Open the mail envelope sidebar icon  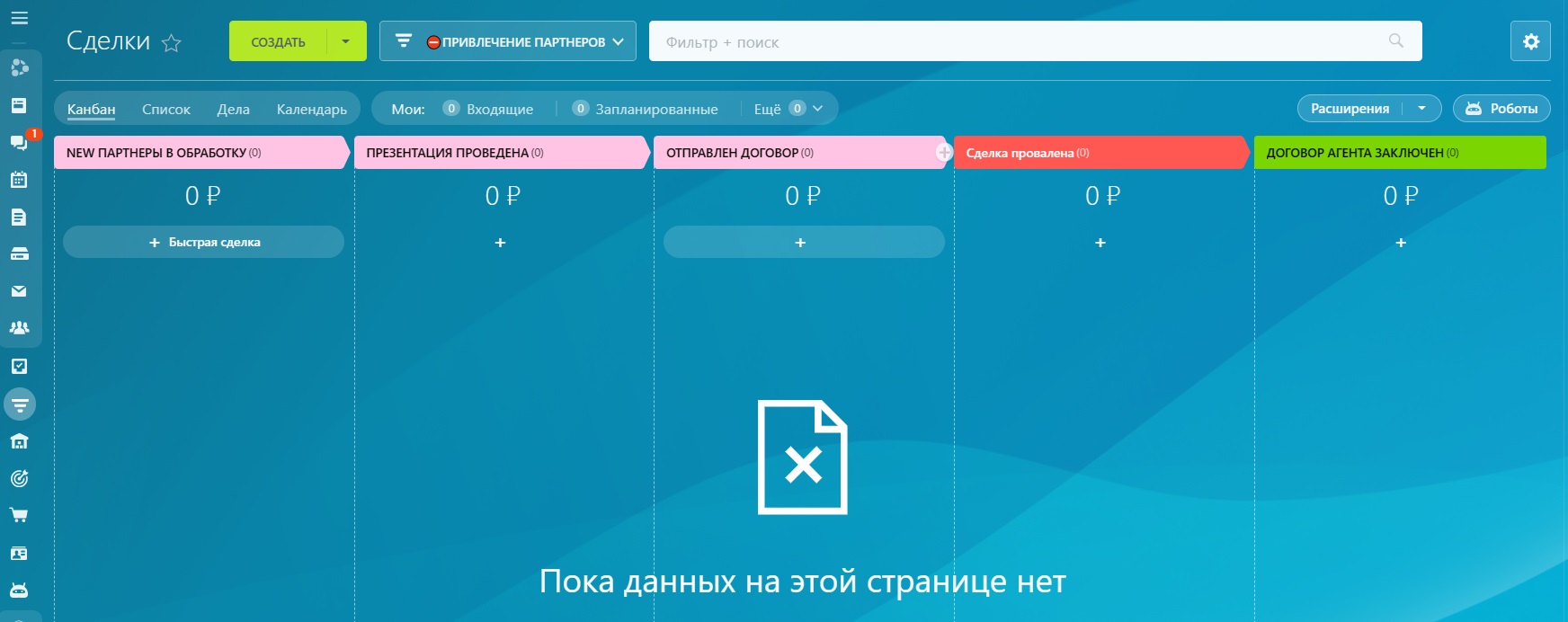coord(19,291)
